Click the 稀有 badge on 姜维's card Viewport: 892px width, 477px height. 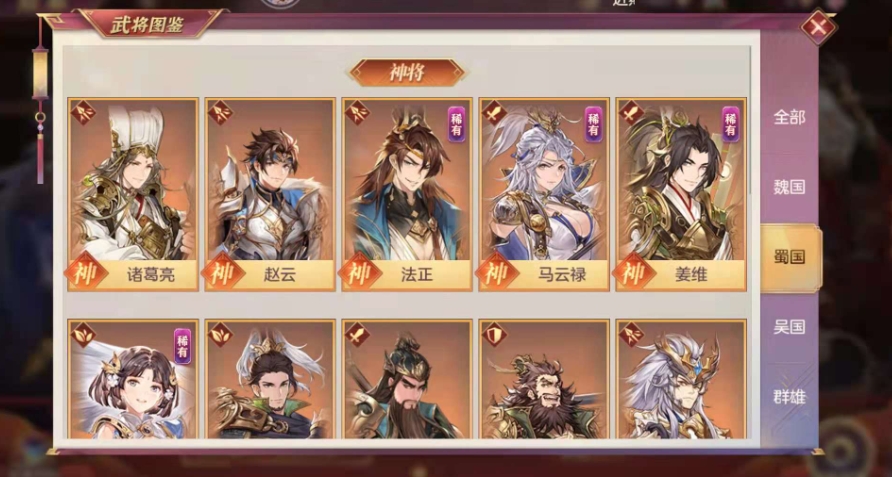[730, 125]
